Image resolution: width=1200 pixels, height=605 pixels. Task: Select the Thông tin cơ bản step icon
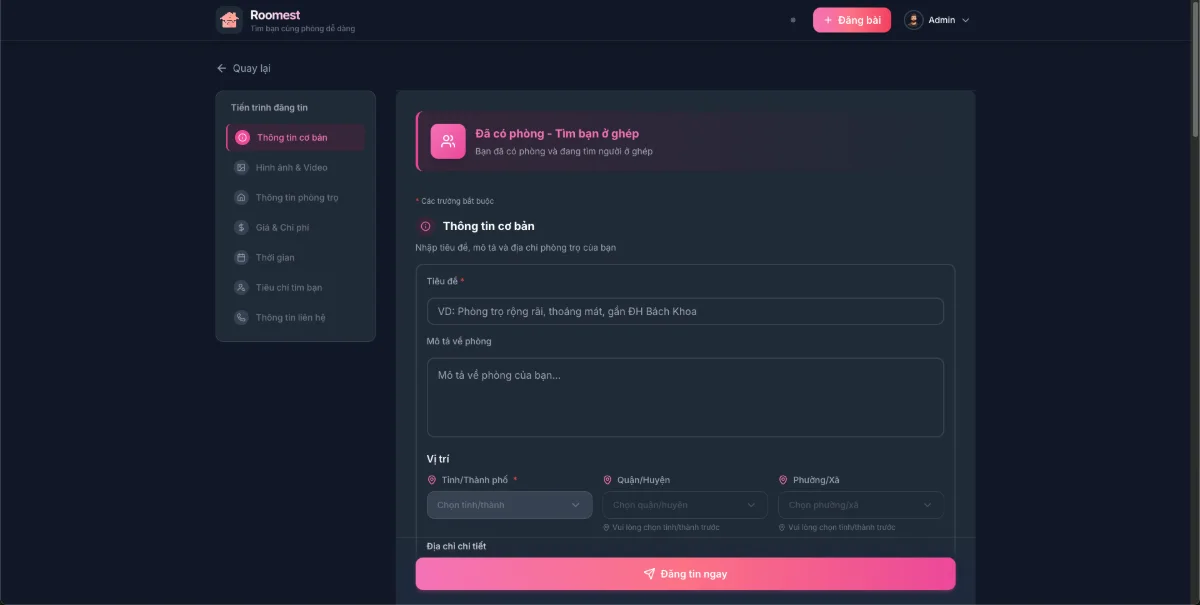[x=240, y=137]
